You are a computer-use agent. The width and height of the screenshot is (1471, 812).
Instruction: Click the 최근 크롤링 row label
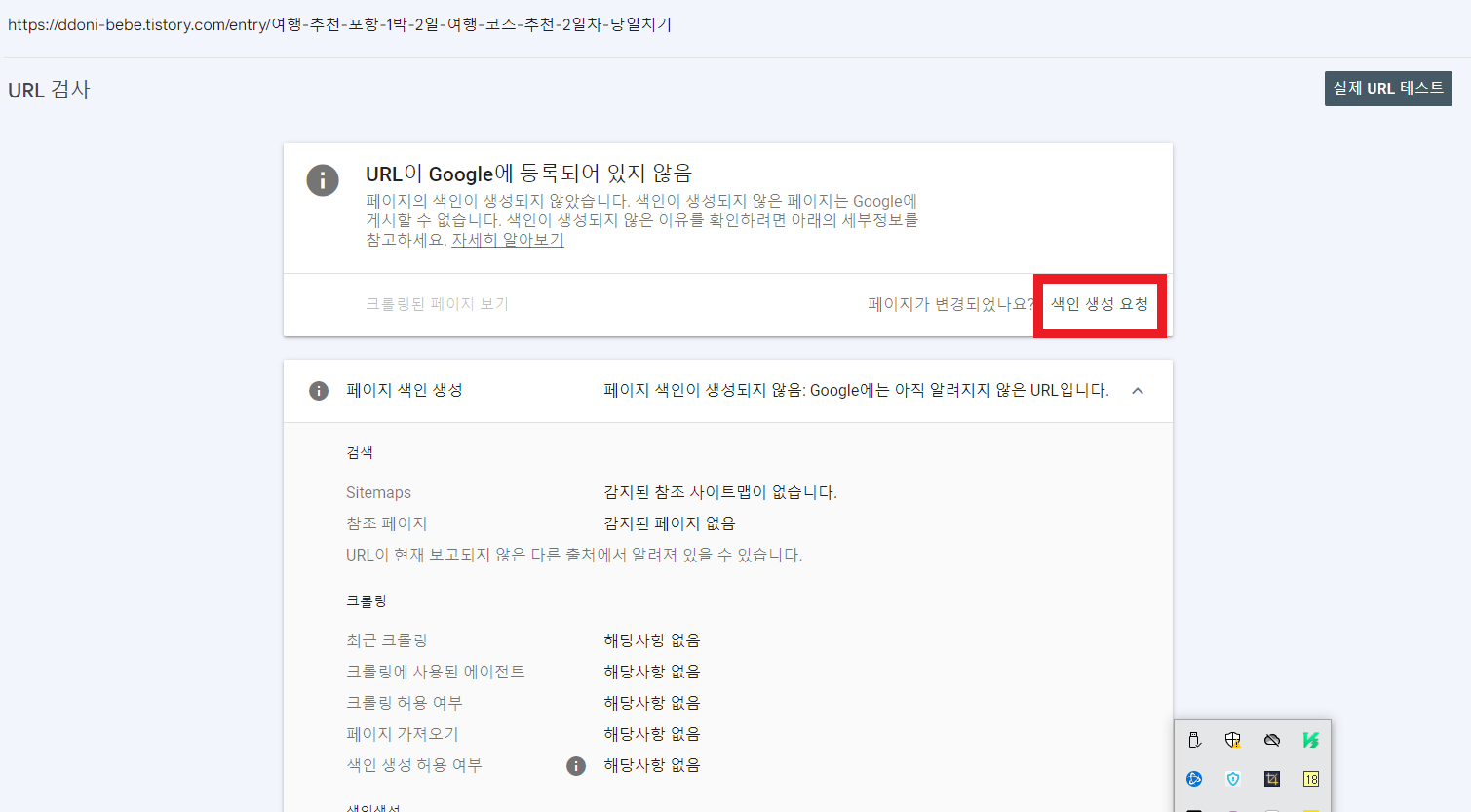[387, 641]
